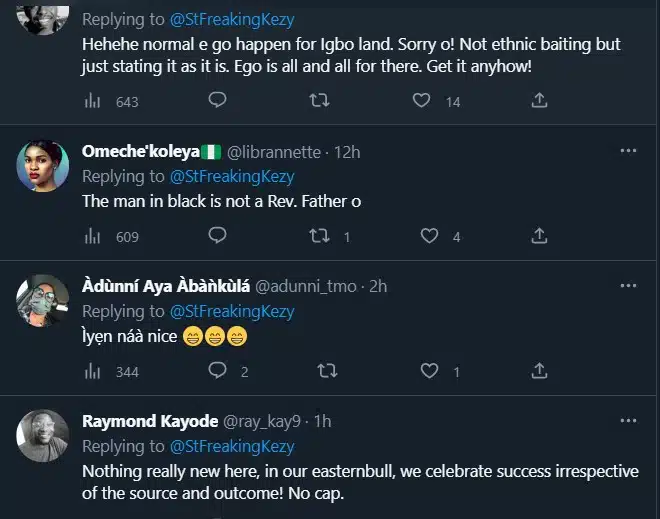Open replies on Àdùnní's tweet
The width and height of the screenshot is (660, 519).
pyautogui.click(x=217, y=371)
